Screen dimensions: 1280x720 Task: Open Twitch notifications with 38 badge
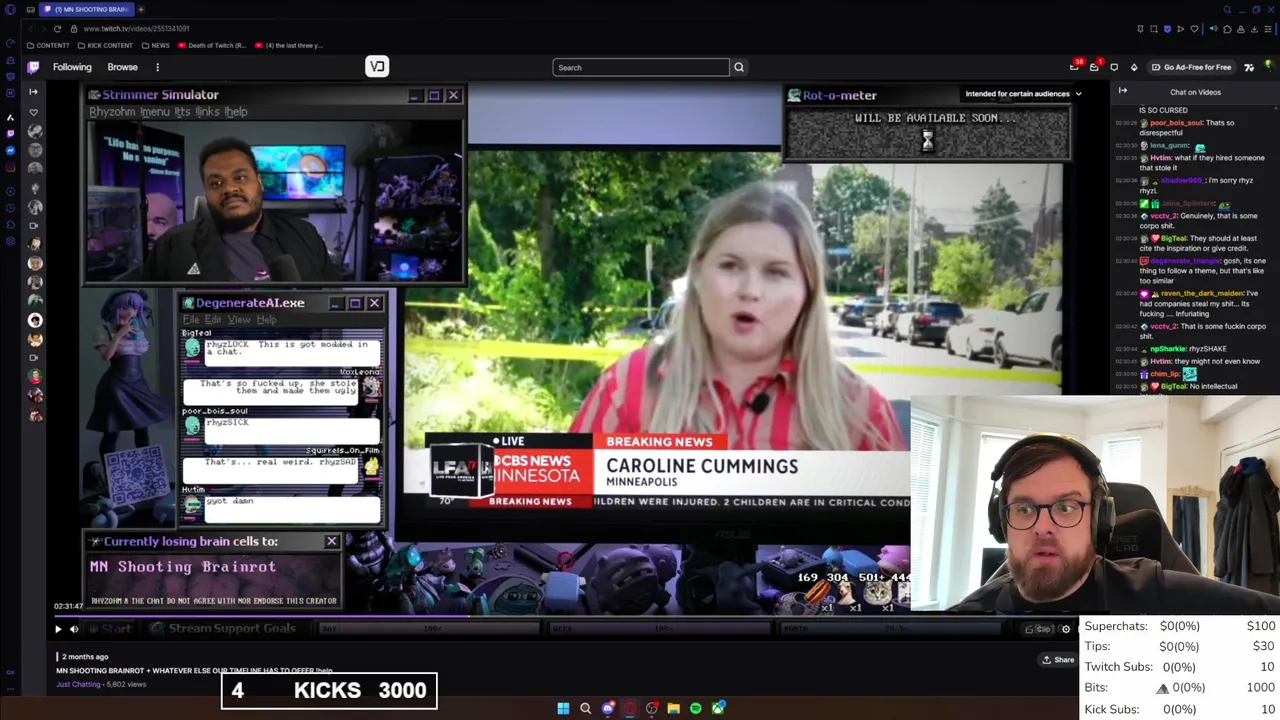click(1075, 67)
